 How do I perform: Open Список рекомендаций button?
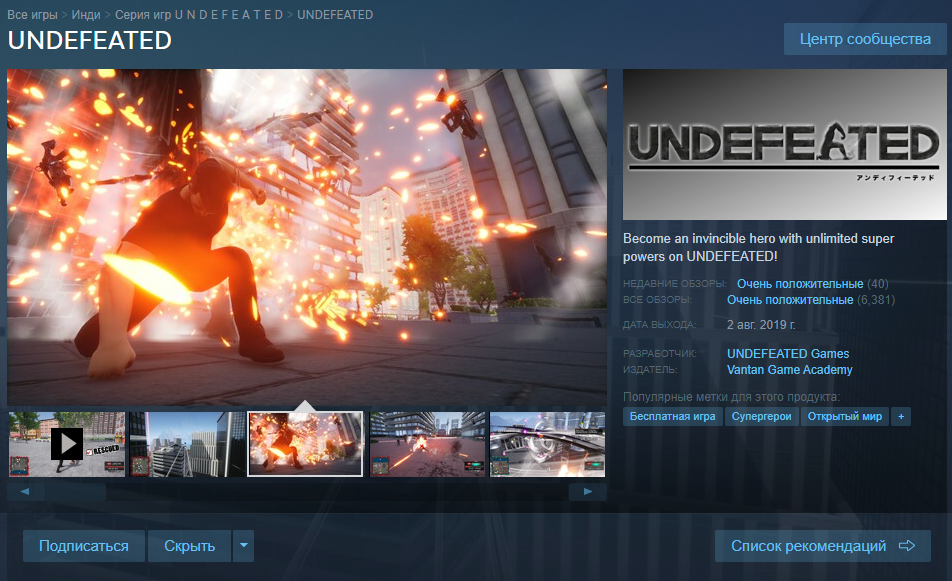pyautogui.click(x=823, y=546)
